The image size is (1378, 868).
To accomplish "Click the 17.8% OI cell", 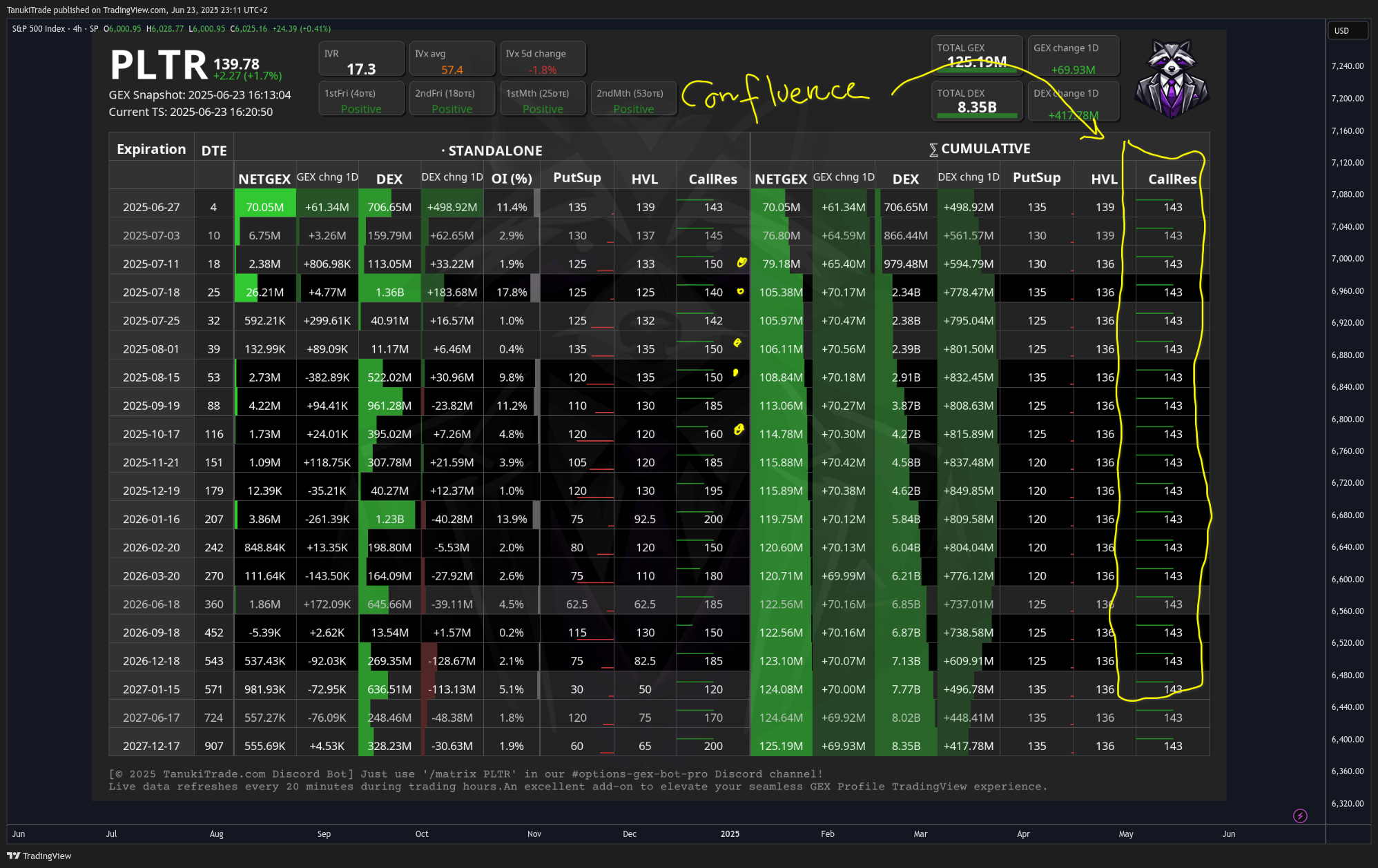I will pos(512,292).
